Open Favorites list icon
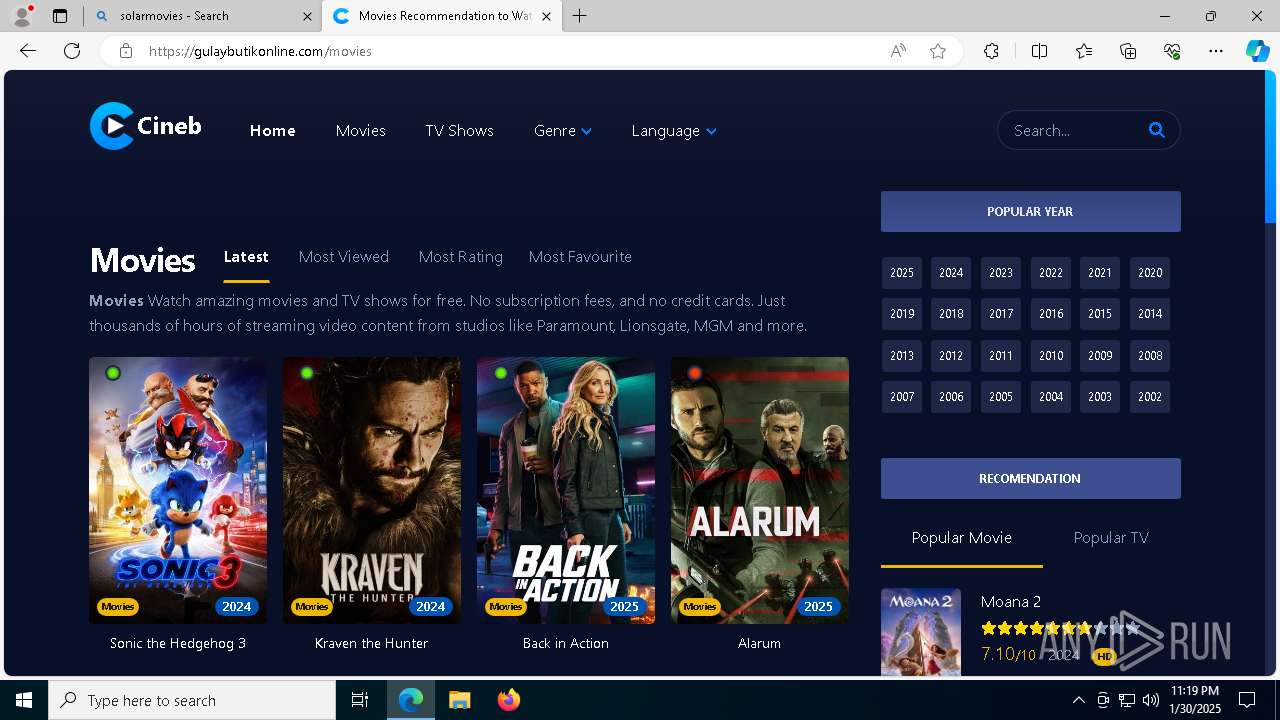 (1084, 51)
